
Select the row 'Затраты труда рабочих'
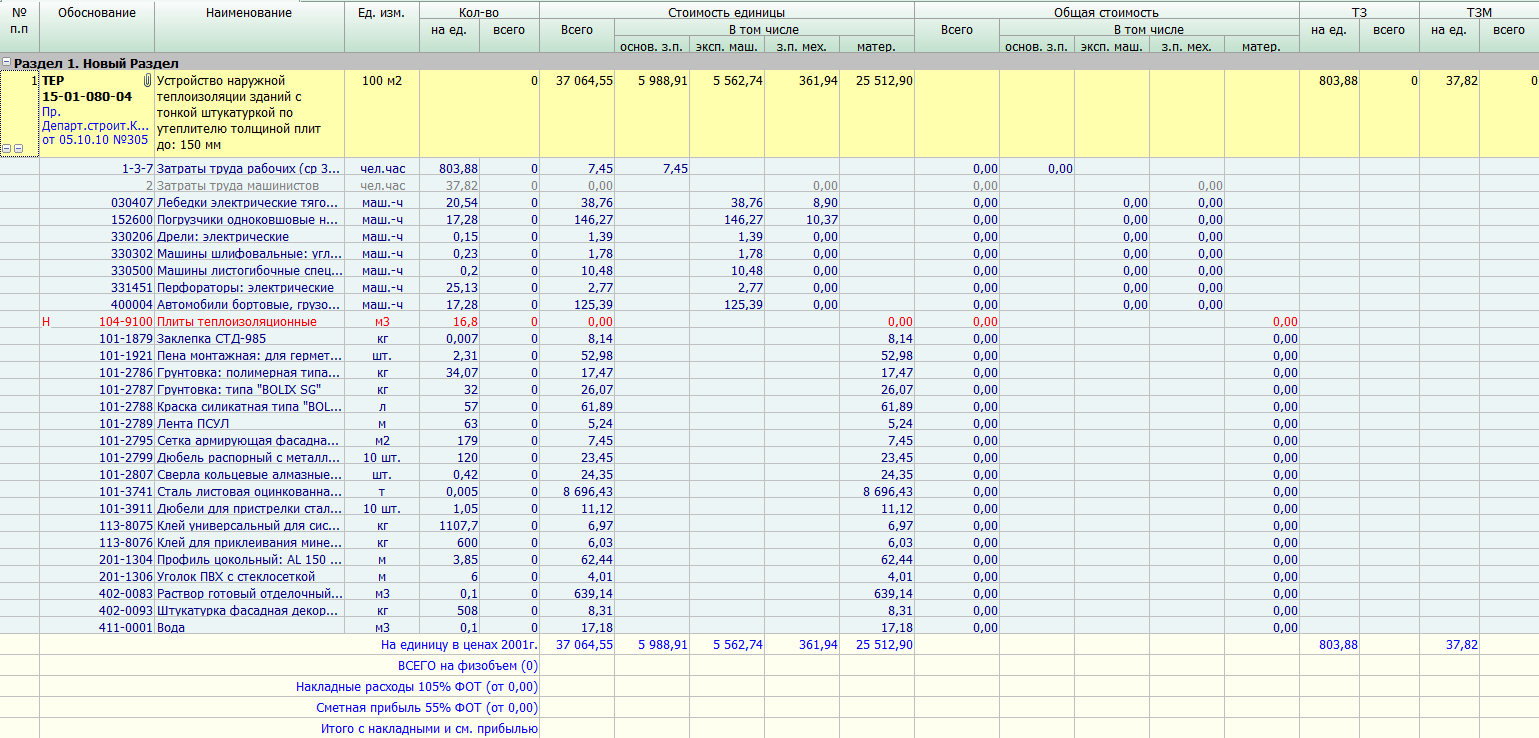[769, 169]
